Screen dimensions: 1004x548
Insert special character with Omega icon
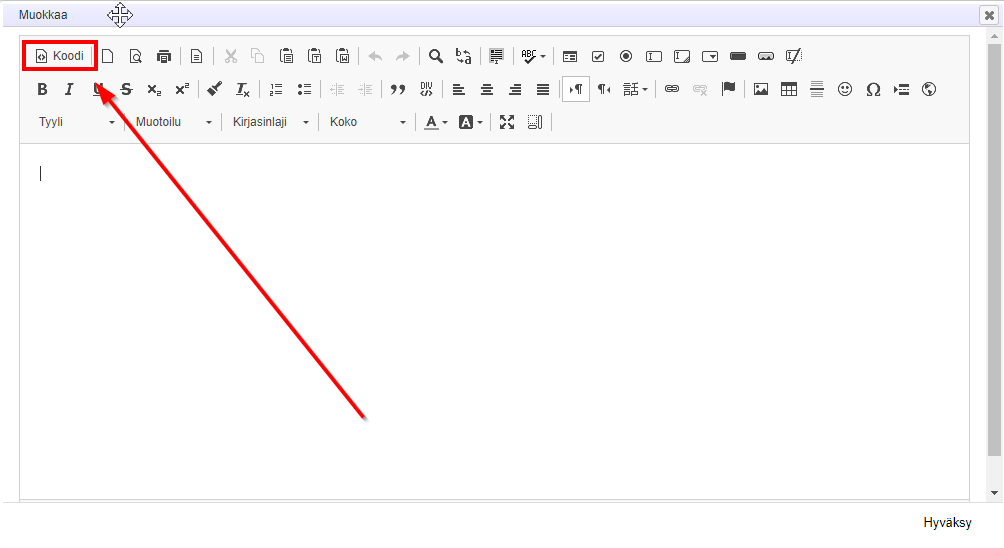click(873, 90)
